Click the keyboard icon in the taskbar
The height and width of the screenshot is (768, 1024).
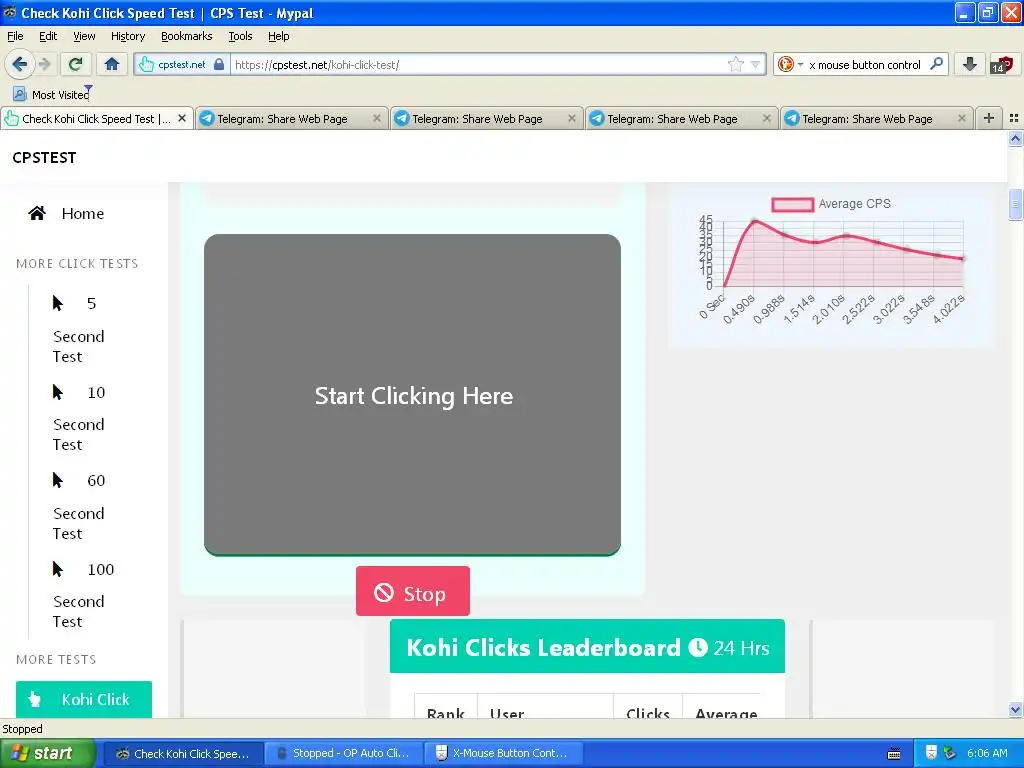point(894,754)
